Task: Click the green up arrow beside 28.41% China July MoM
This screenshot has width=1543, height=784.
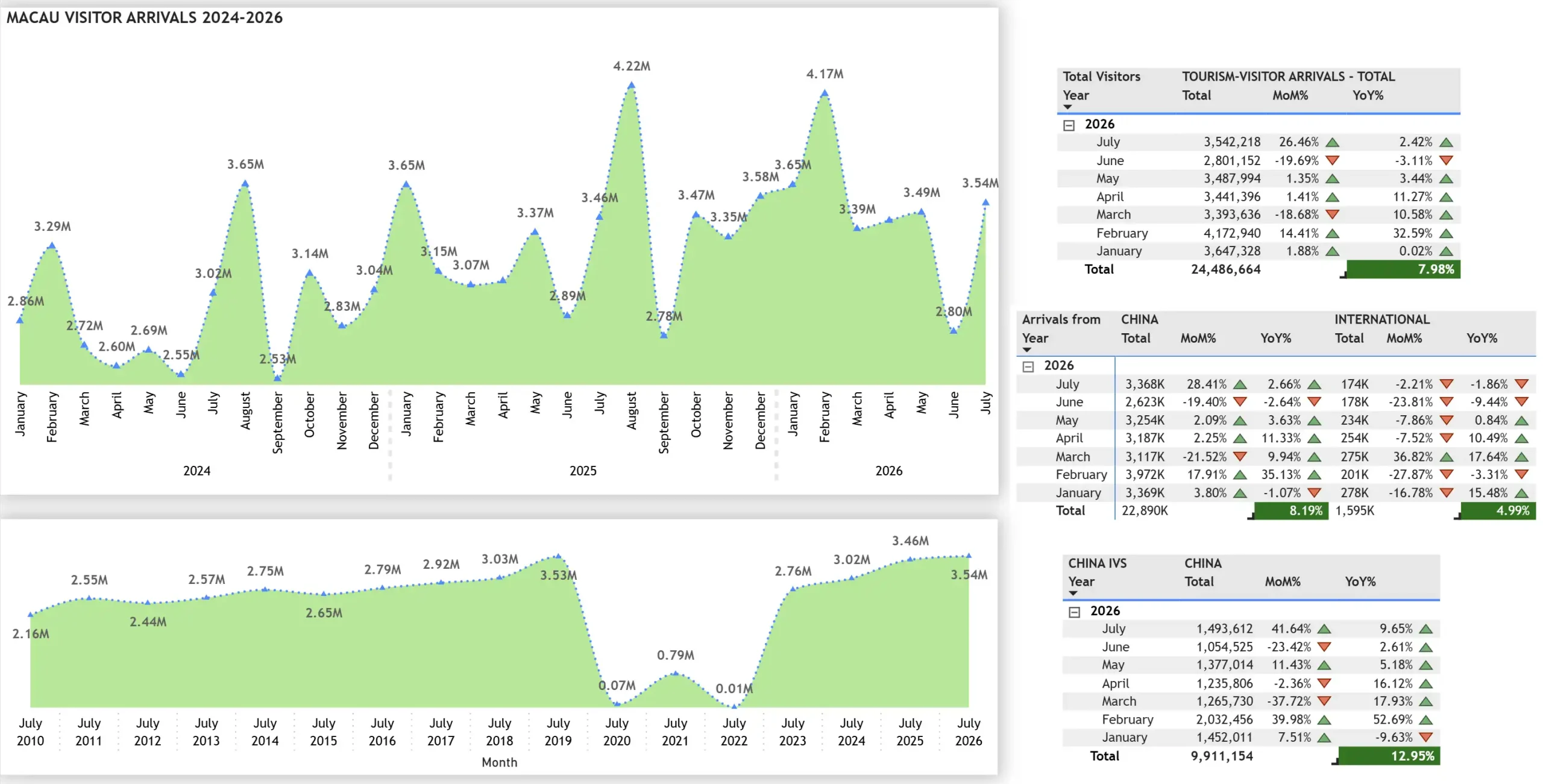Action: (1240, 384)
